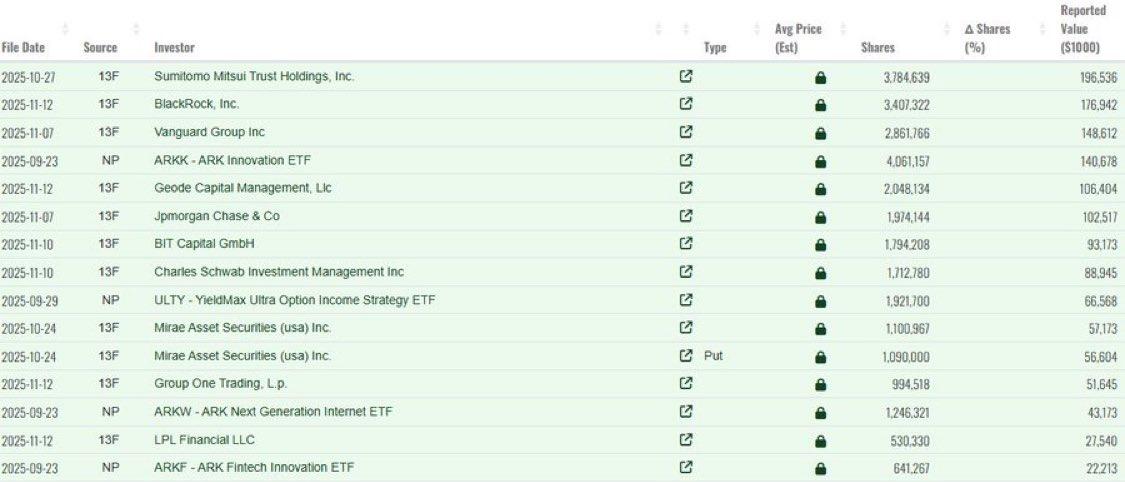Click lock icon in Group One Trading row
Image resolution: width=1125 pixels, height=482 pixels.
point(820,384)
